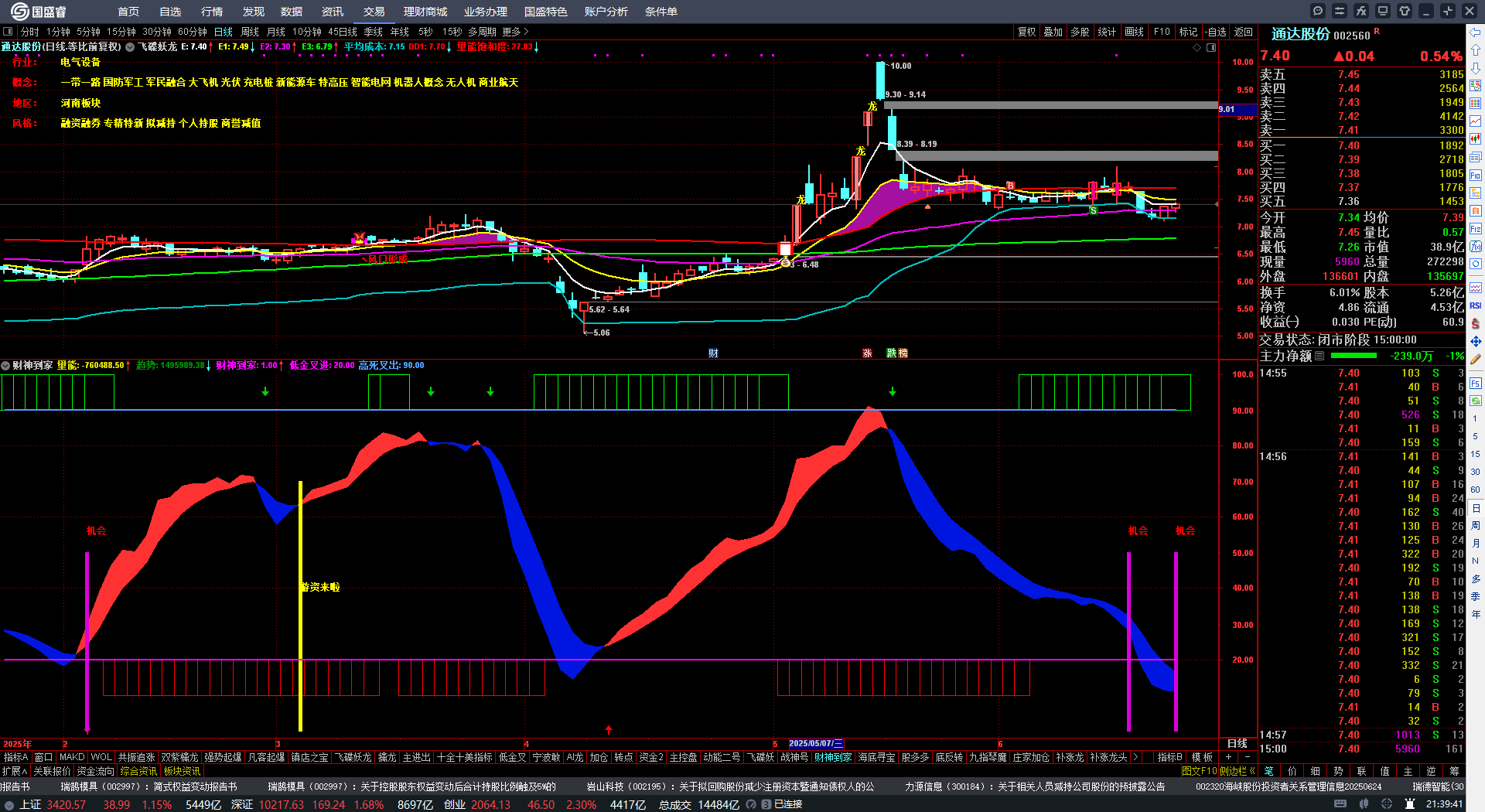Open 图文F10 link at bottom

pos(1200,771)
